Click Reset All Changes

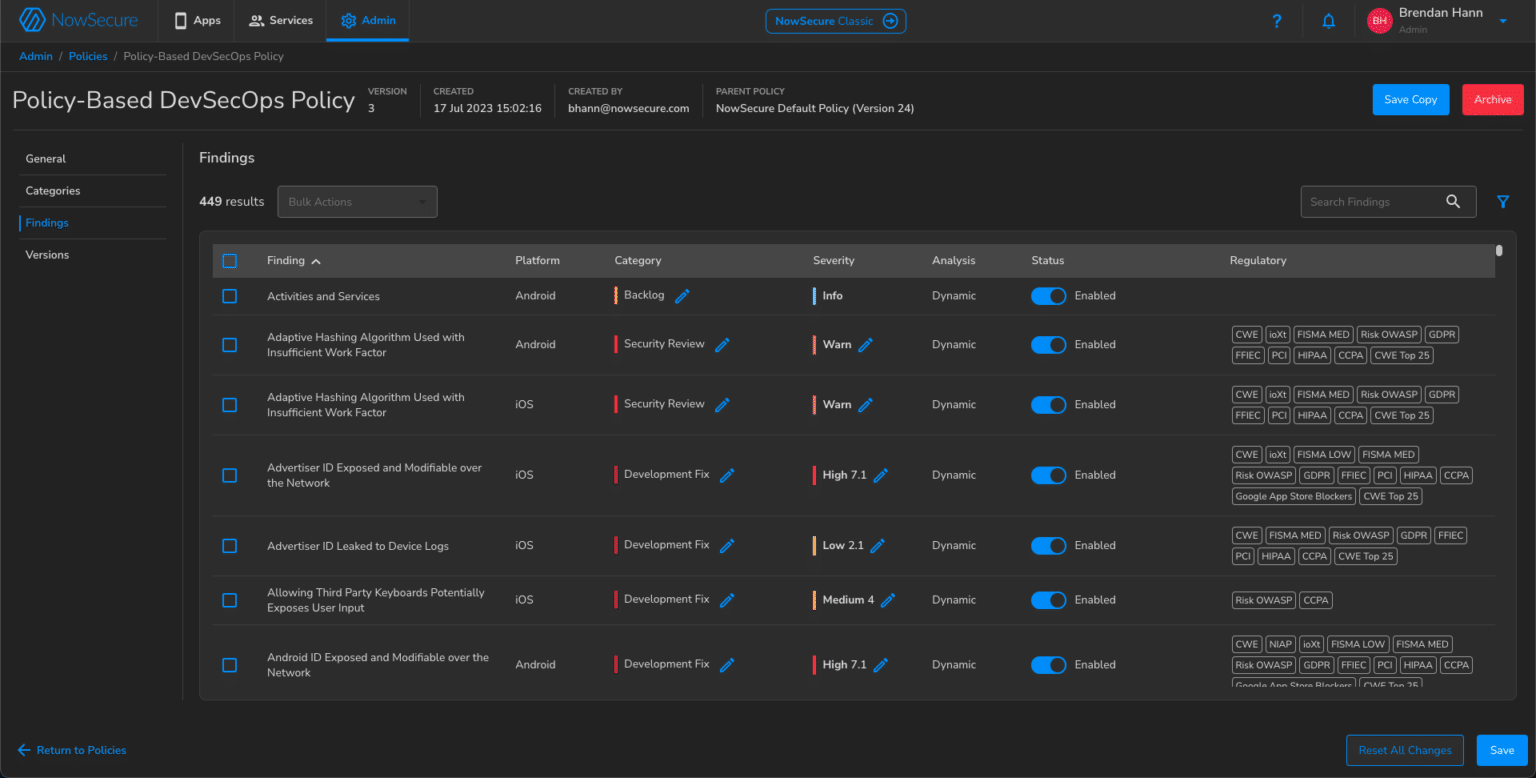coord(1405,750)
